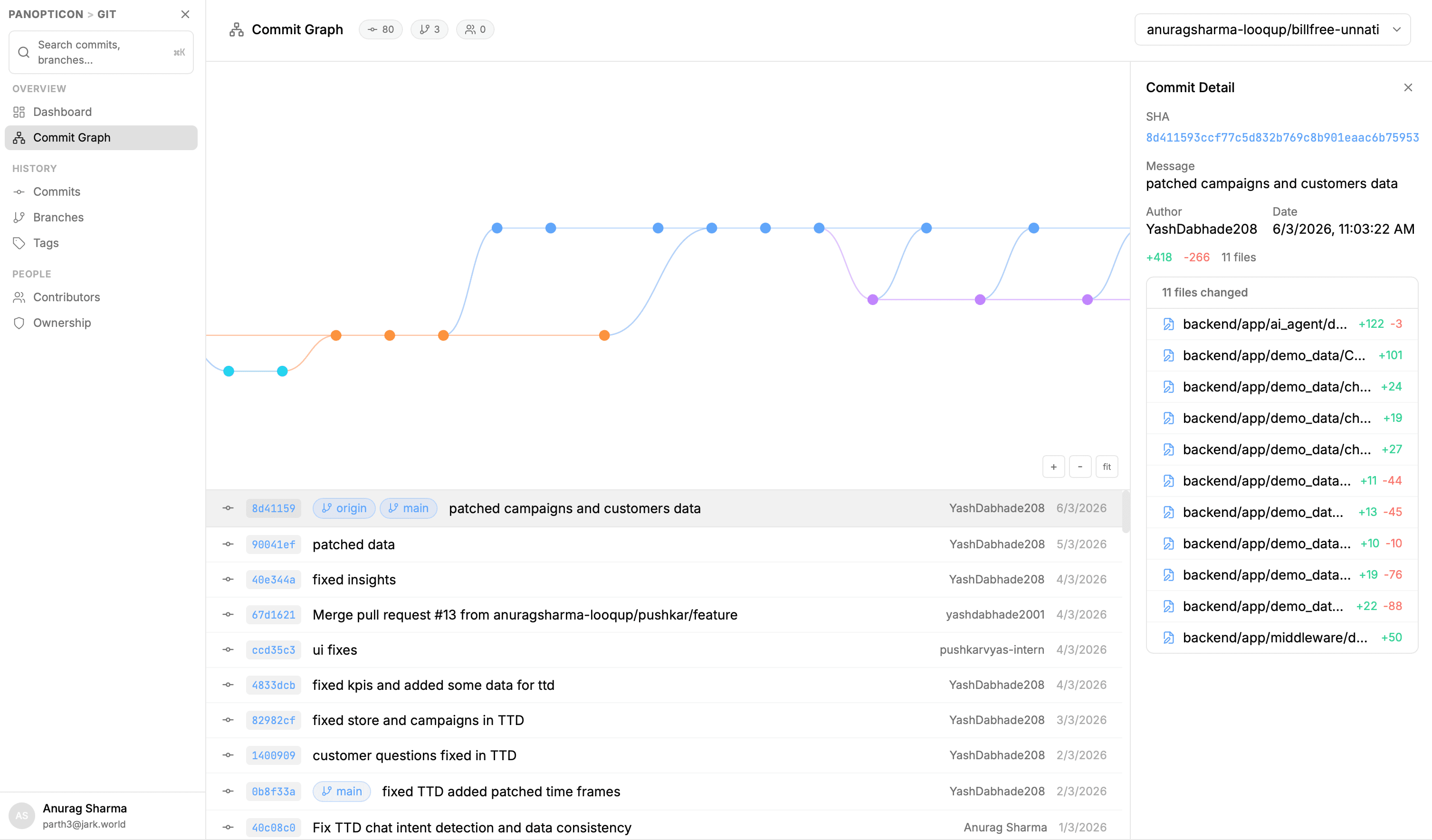Open Dashboard from the sidebar
Viewport: 1432px width, 840px height.
(x=62, y=111)
